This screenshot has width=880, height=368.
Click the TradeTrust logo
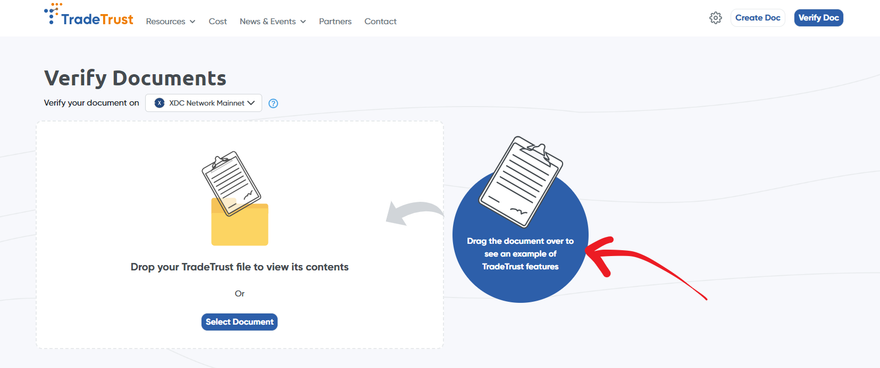tap(89, 15)
